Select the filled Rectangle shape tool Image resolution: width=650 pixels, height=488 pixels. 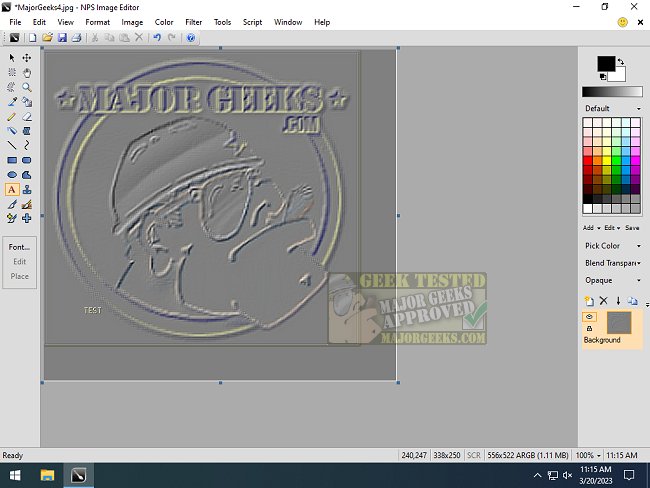coord(12,160)
